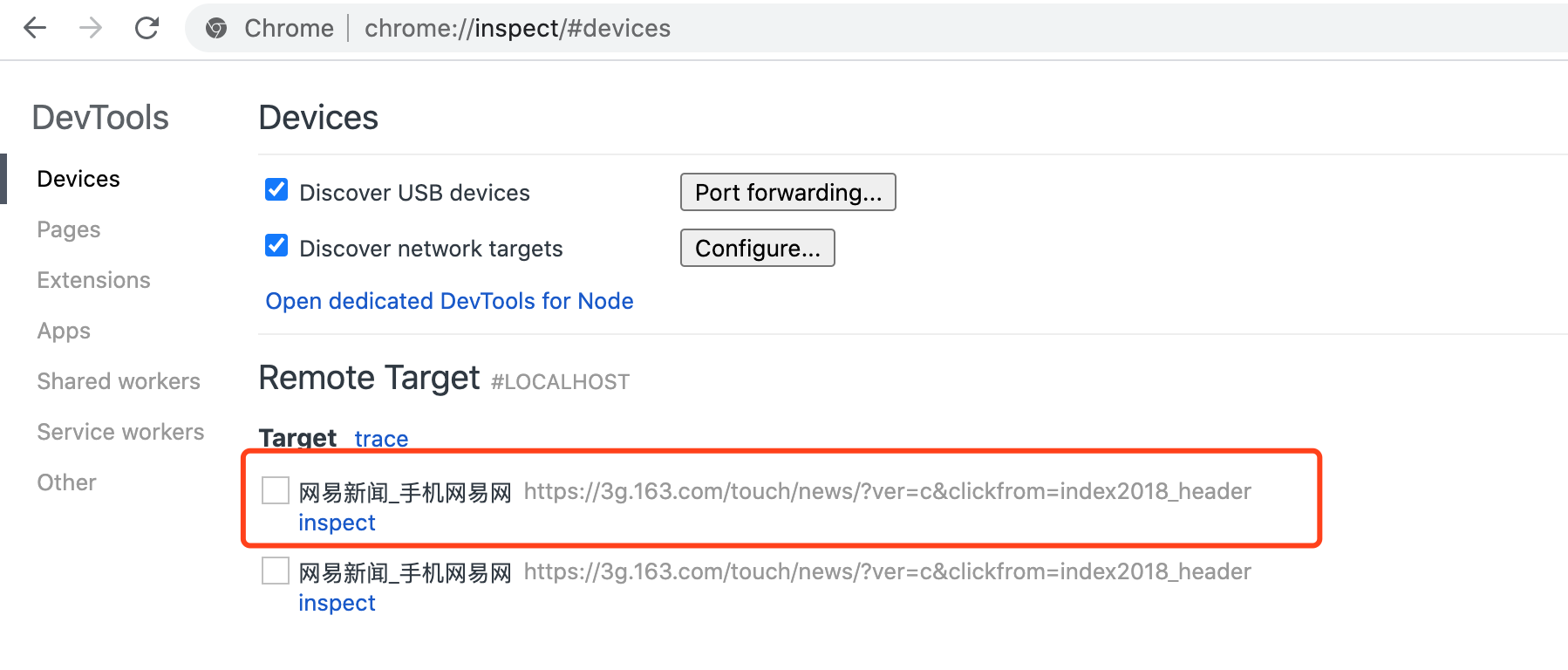Tick the second target's checkbox
Image resolution: width=1568 pixels, height=670 pixels.
point(276,571)
